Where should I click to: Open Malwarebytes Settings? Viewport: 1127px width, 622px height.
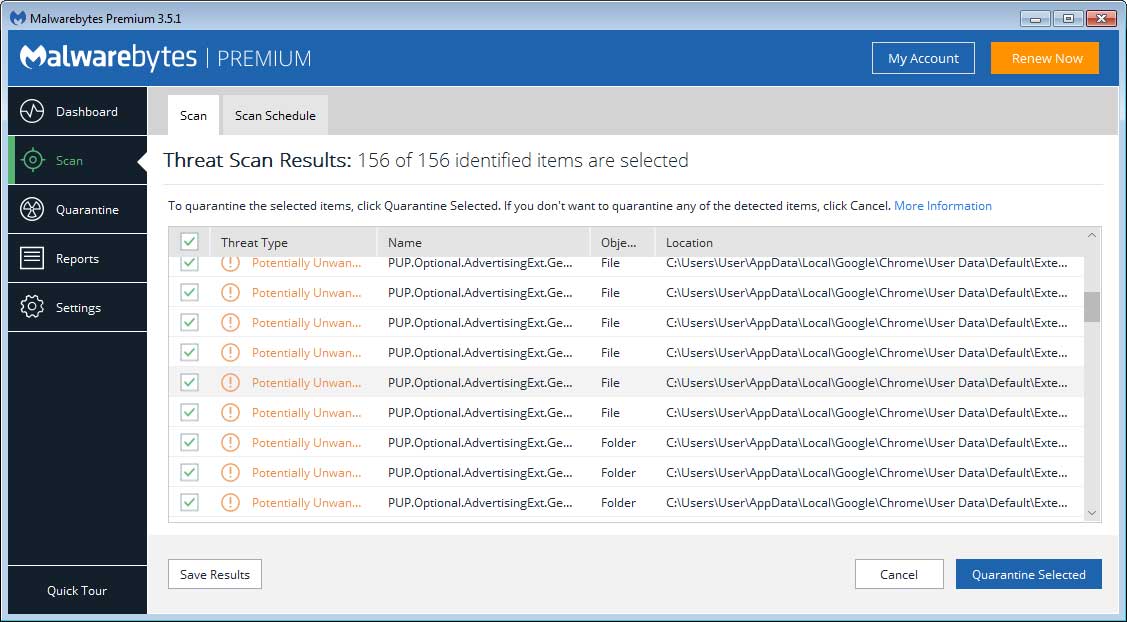[x=77, y=307]
